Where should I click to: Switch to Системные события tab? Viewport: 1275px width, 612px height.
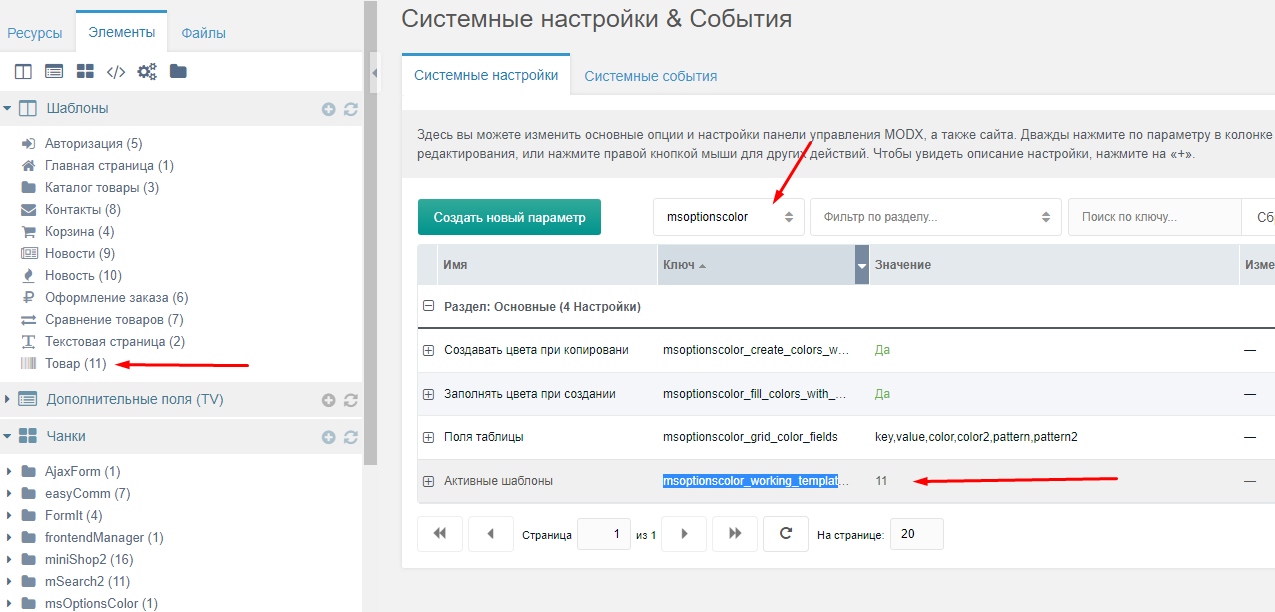(651, 76)
